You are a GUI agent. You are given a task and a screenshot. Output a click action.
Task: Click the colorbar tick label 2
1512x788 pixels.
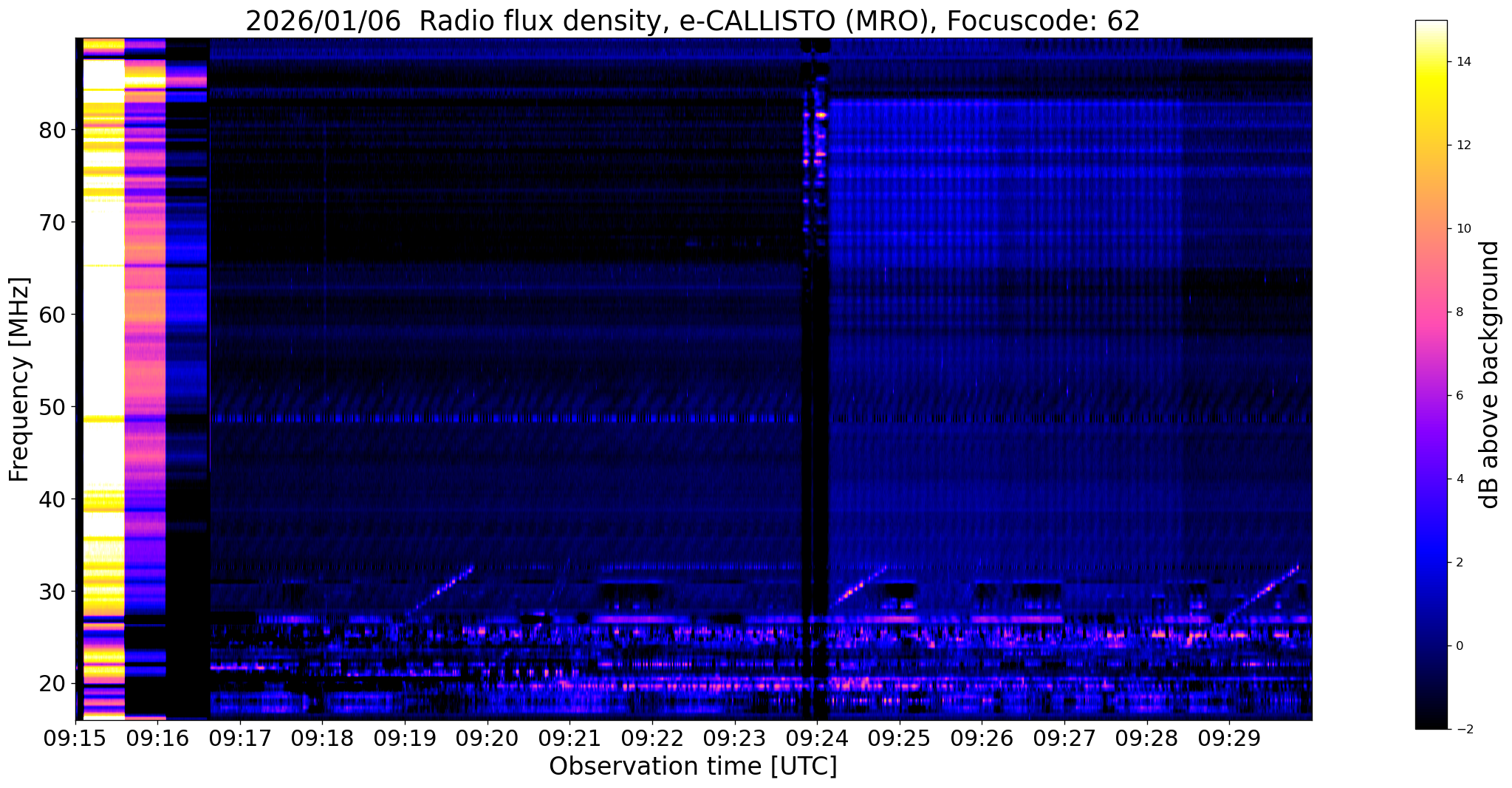pos(1459,563)
